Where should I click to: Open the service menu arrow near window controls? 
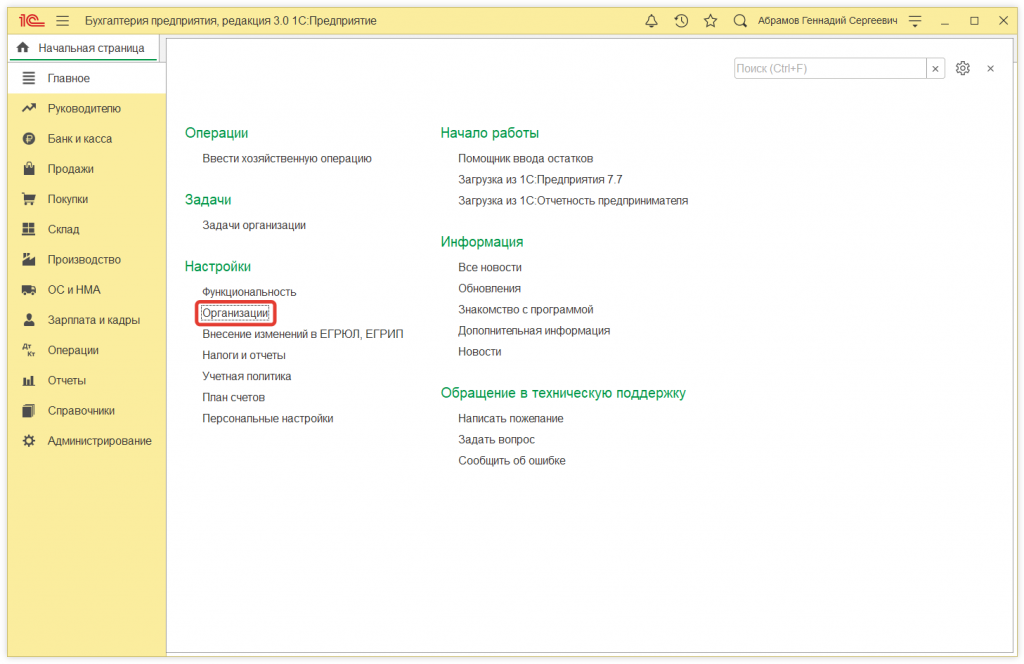pos(915,20)
